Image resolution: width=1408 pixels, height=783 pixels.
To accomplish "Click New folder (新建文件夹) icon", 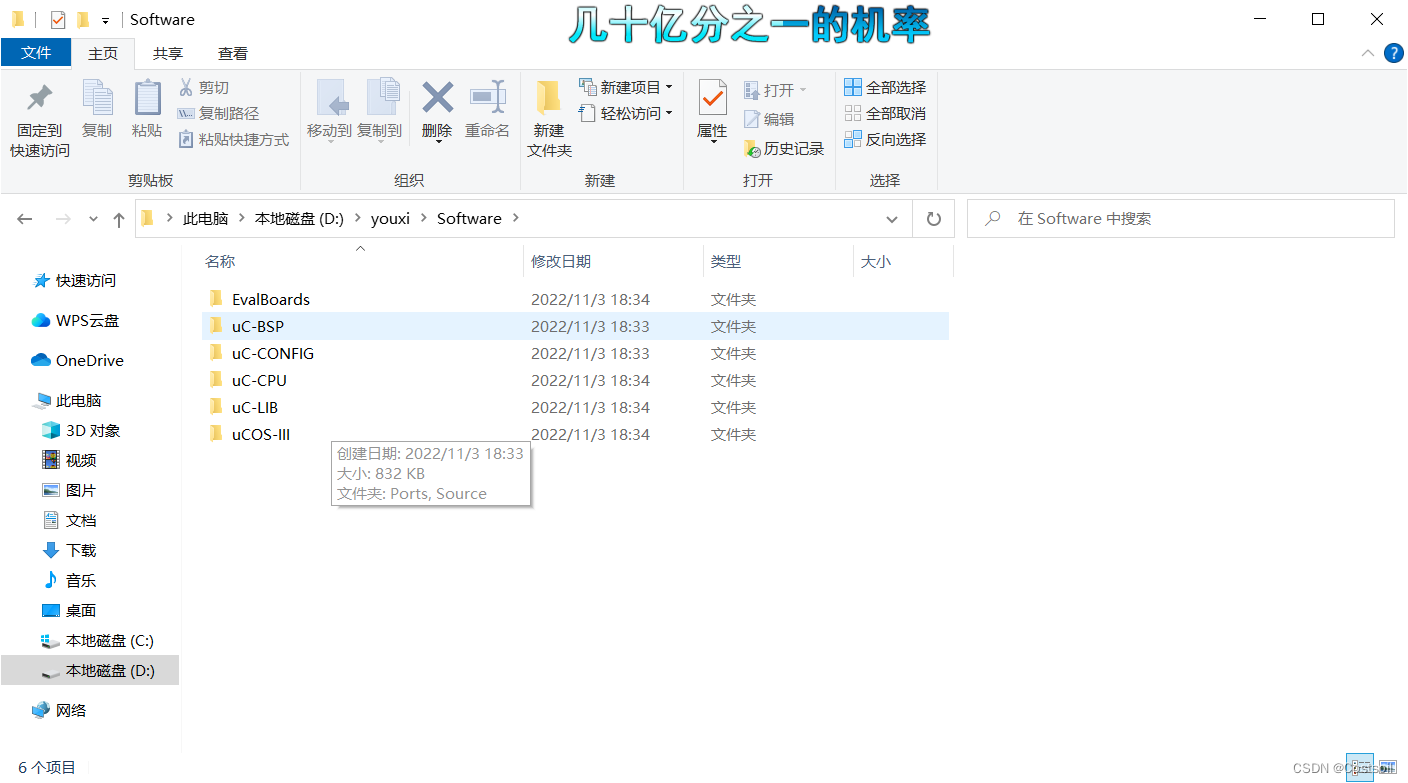I will click(549, 98).
